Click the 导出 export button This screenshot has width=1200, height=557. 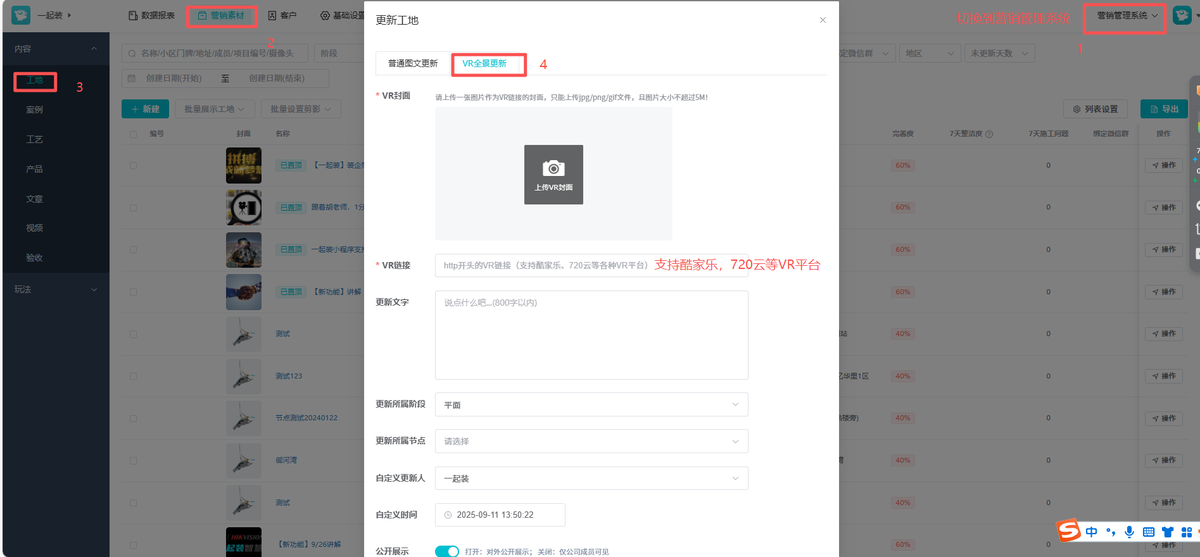click(x=1164, y=109)
